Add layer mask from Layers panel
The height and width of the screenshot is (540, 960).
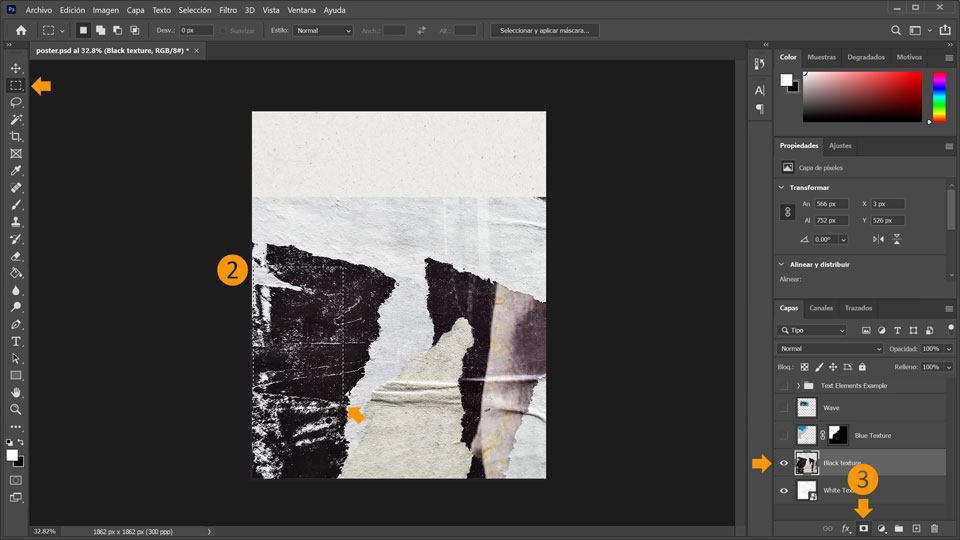(863, 528)
